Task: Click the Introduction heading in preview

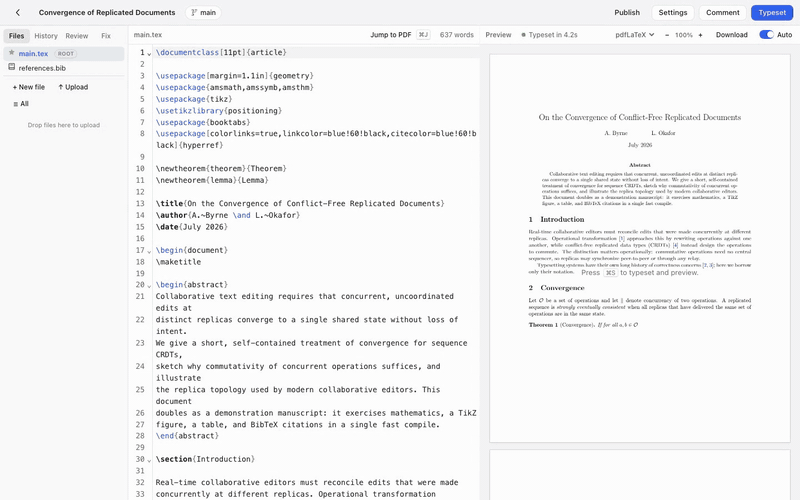Action: pos(556,219)
